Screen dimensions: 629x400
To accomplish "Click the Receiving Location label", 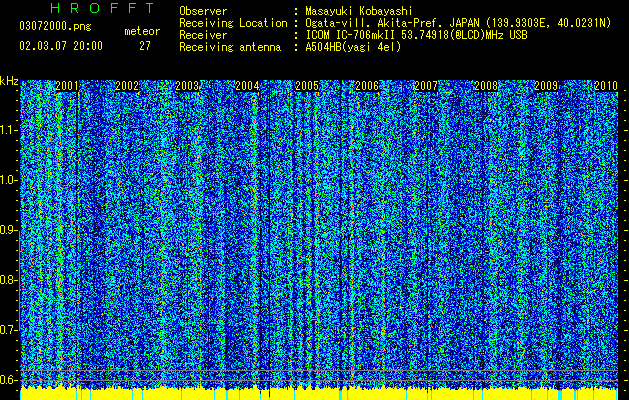I will (233, 23).
